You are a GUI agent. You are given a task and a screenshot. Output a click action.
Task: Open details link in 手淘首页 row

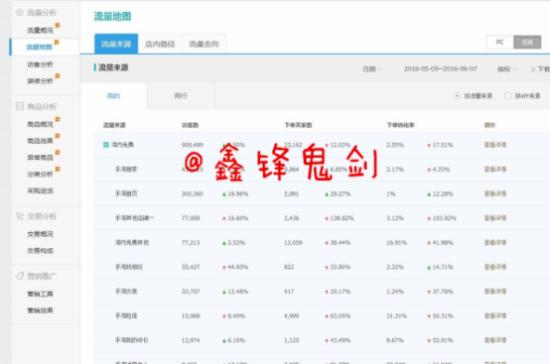(x=495, y=194)
